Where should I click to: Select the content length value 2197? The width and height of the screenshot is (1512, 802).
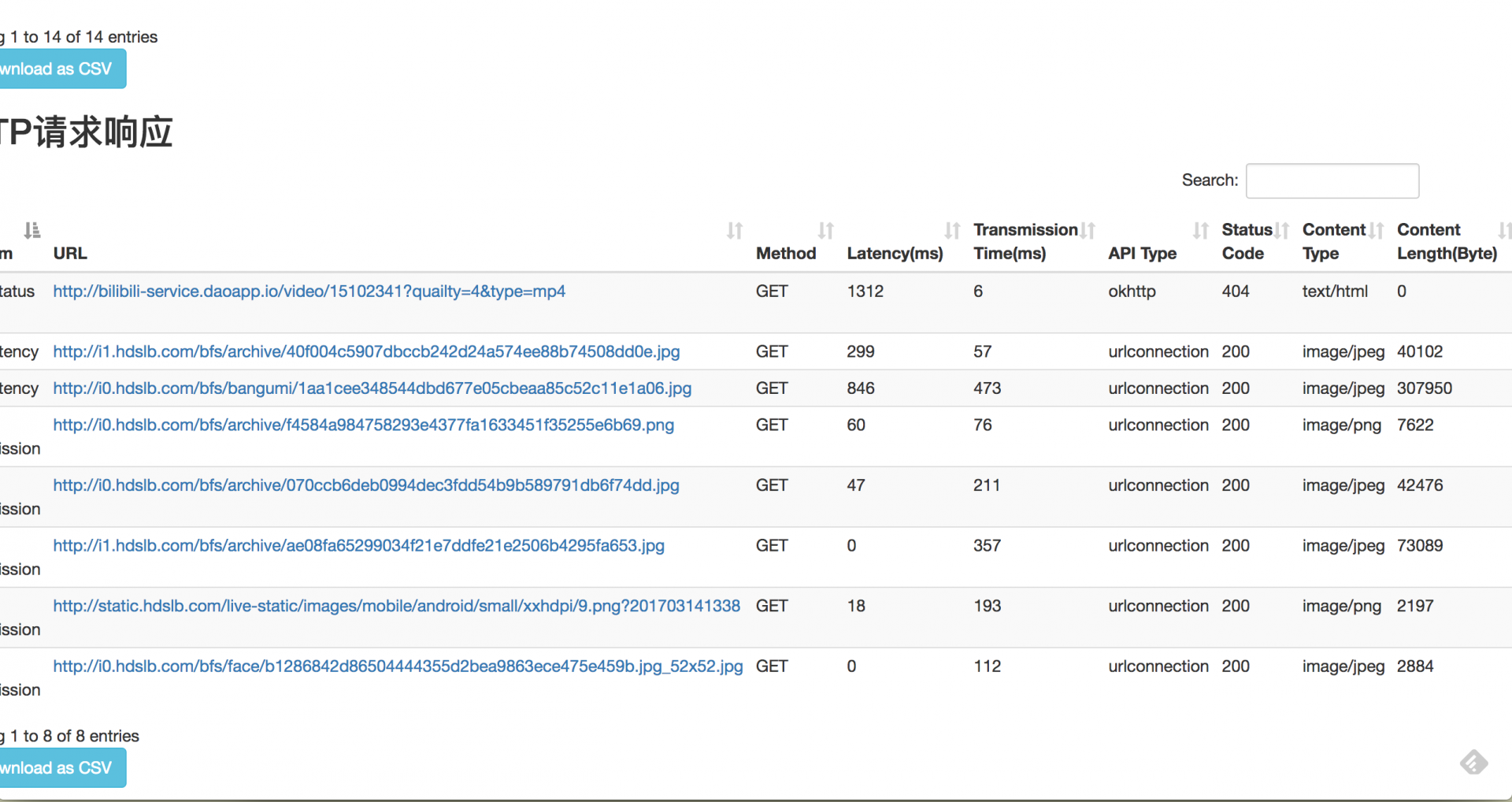[1415, 606]
